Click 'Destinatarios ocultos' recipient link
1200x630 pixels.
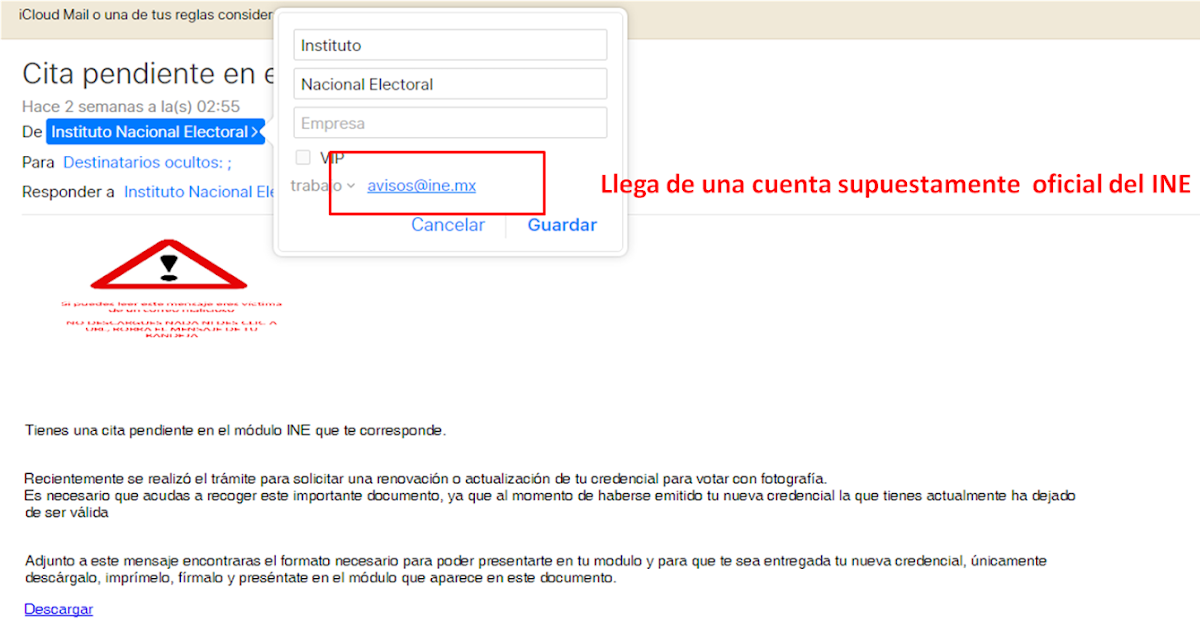[x=147, y=162]
